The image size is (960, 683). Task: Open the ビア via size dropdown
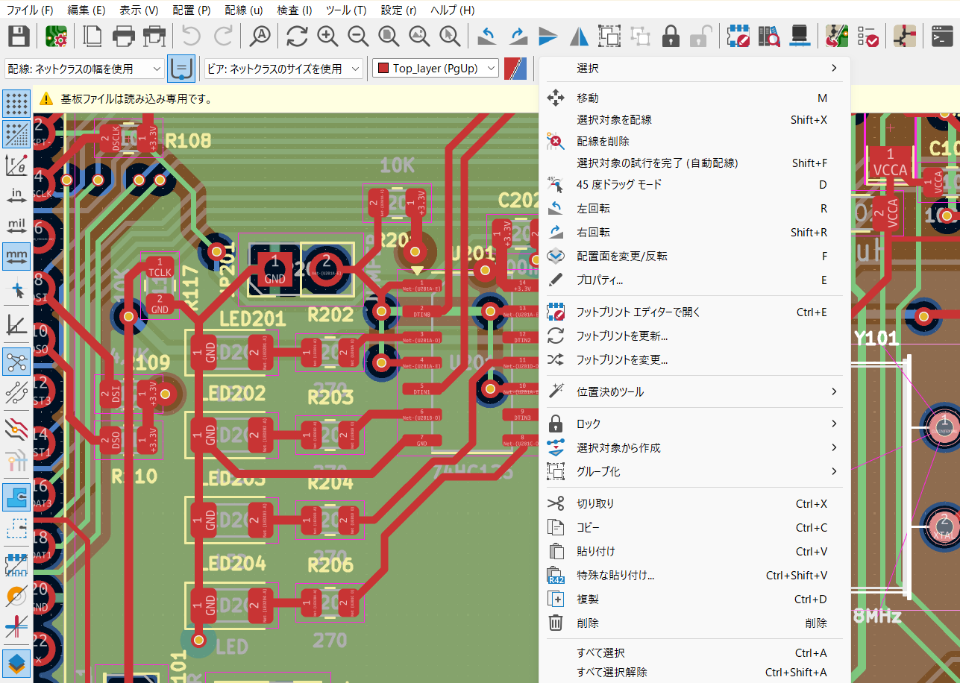point(283,69)
